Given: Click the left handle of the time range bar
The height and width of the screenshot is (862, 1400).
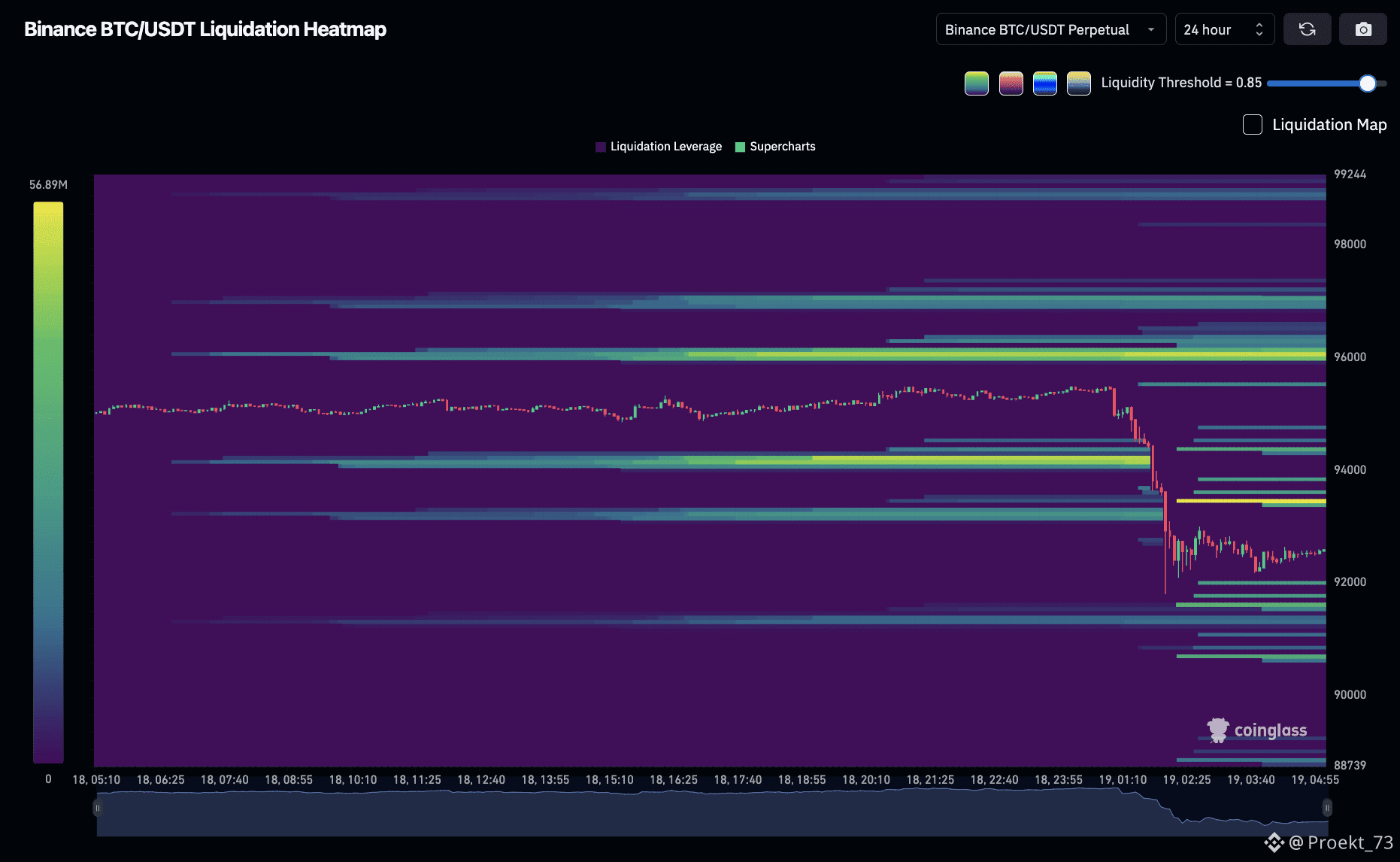Looking at the screenshot, I should [x=98, y=808].
